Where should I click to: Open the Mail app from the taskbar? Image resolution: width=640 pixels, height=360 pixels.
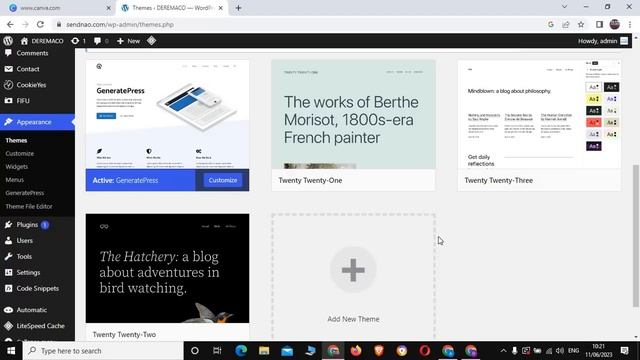pyautogui.click(x=287, y=351)
